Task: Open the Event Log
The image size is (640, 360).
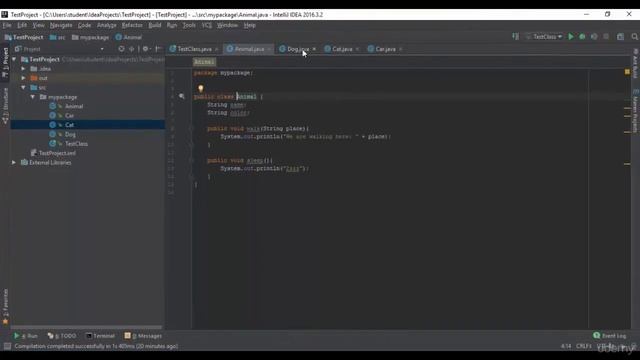Action: tap(609, 336)
